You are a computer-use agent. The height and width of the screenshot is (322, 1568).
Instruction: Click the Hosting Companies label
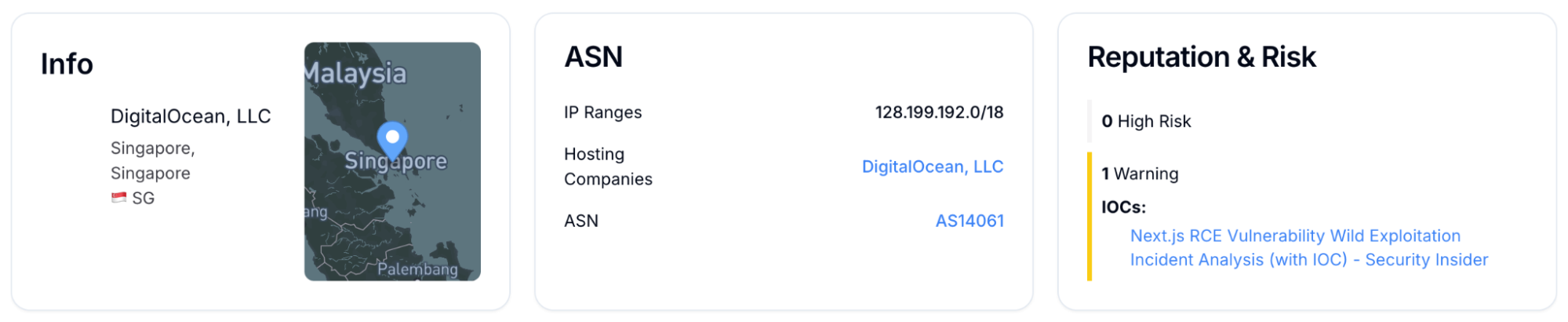(608, 166)
